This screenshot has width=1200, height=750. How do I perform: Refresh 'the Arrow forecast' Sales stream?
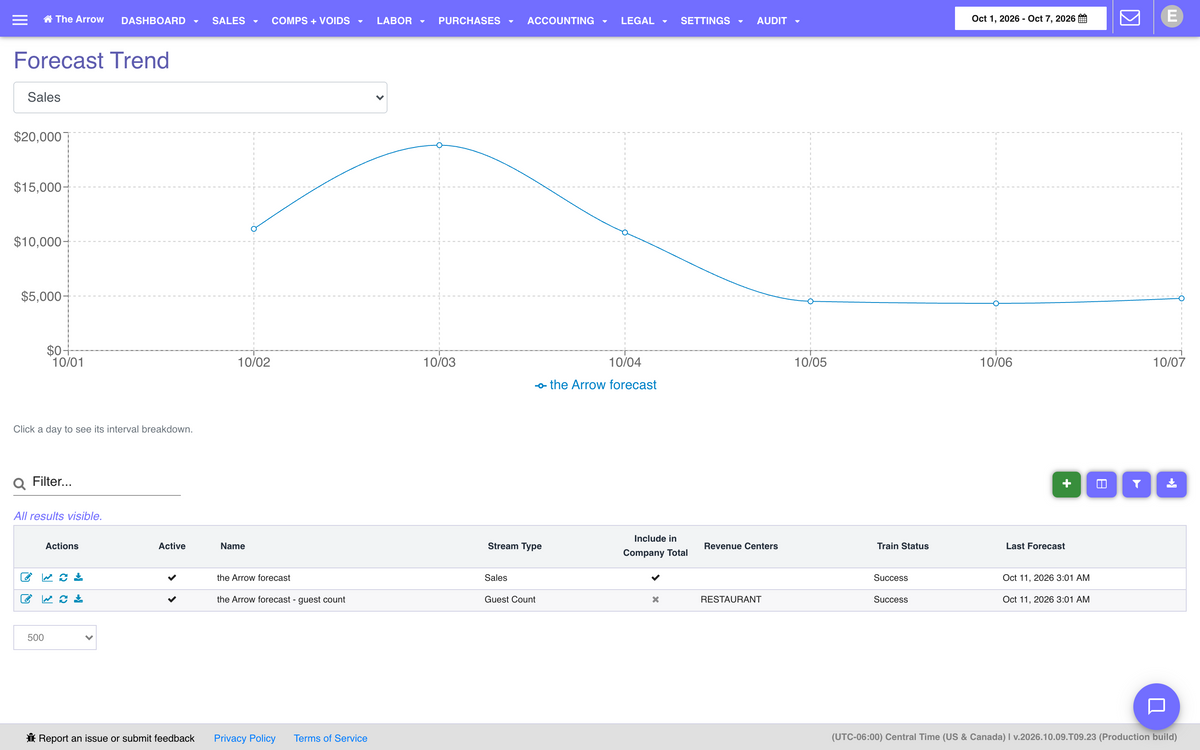click(x=63, y=577)
